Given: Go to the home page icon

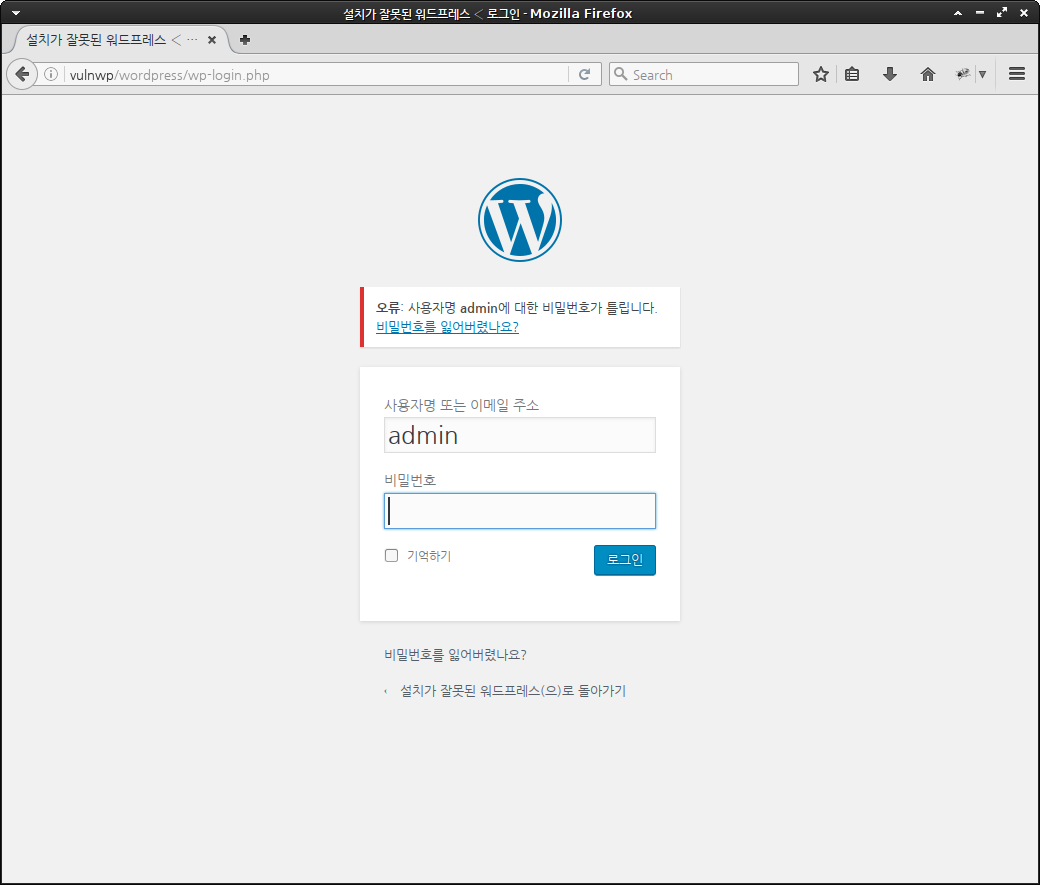Looking at the screenshot, I should [x=928, y=74].
